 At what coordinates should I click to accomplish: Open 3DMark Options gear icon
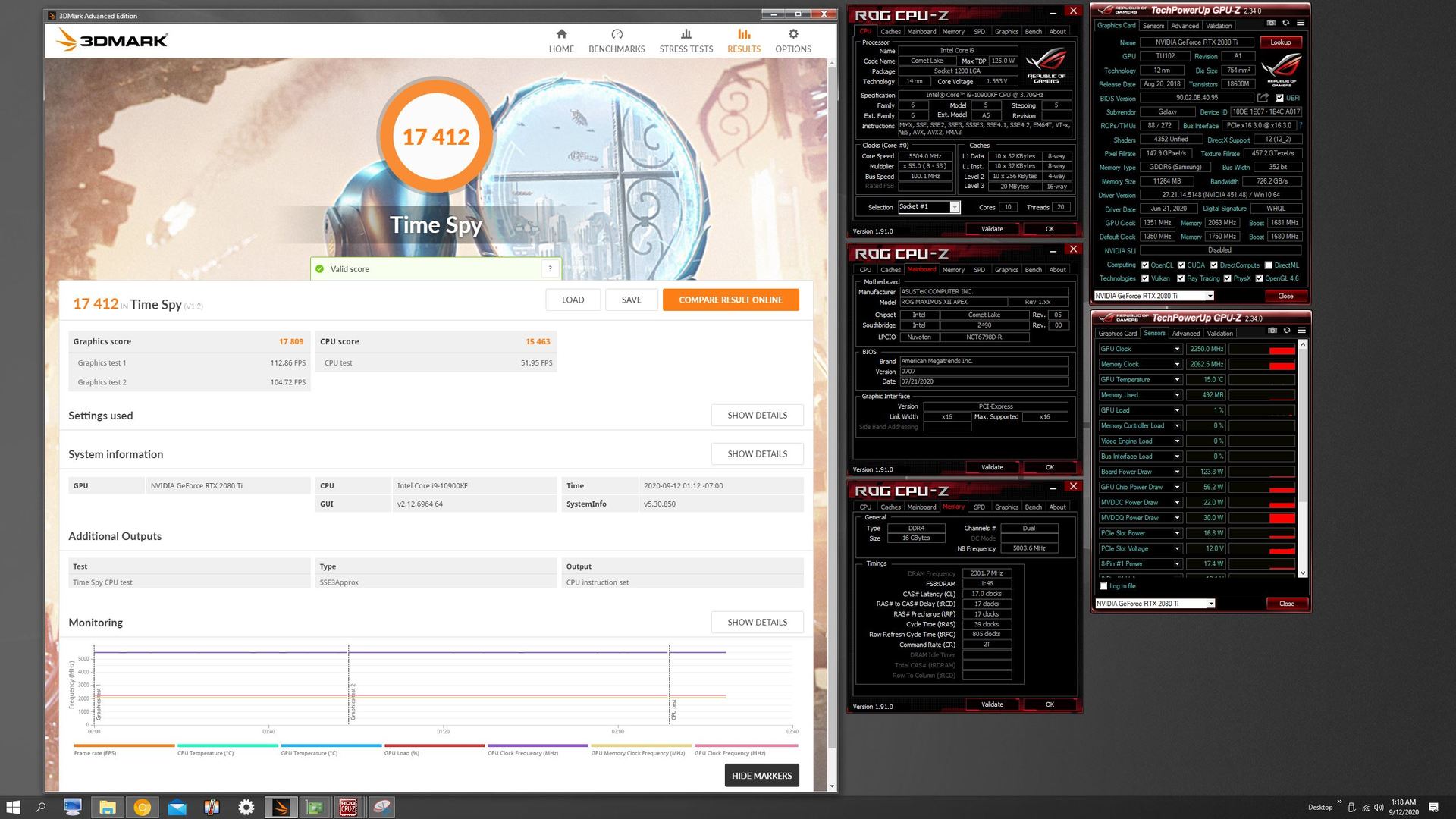point(793,34)
